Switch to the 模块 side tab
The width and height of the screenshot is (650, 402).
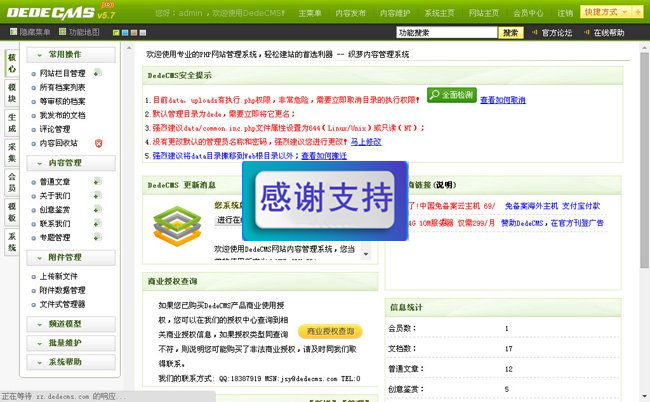[x=12, y=93]
